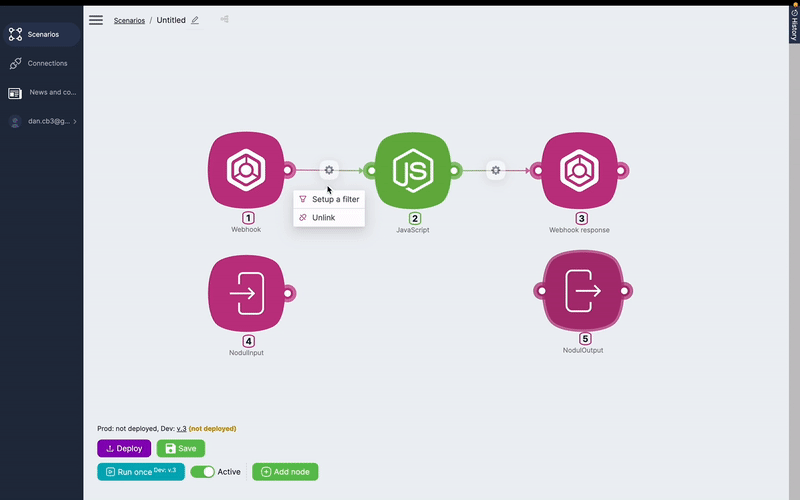This screenshot has height=500, width=800.
Task: Click the scenario structure icon beside title
Action: coord(224,19)
